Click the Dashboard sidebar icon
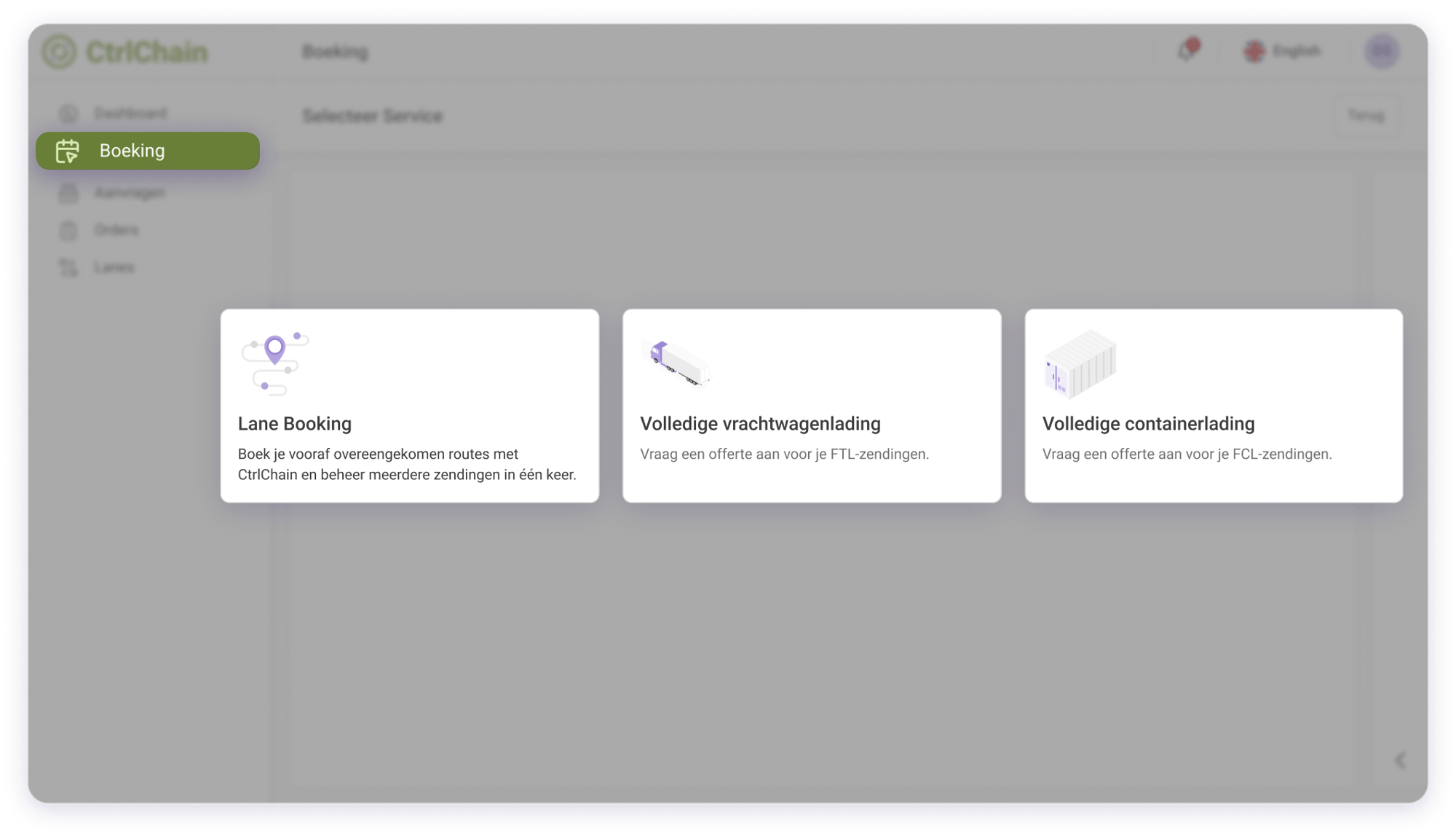This screenshot has height=836, width=1456. 68,114
